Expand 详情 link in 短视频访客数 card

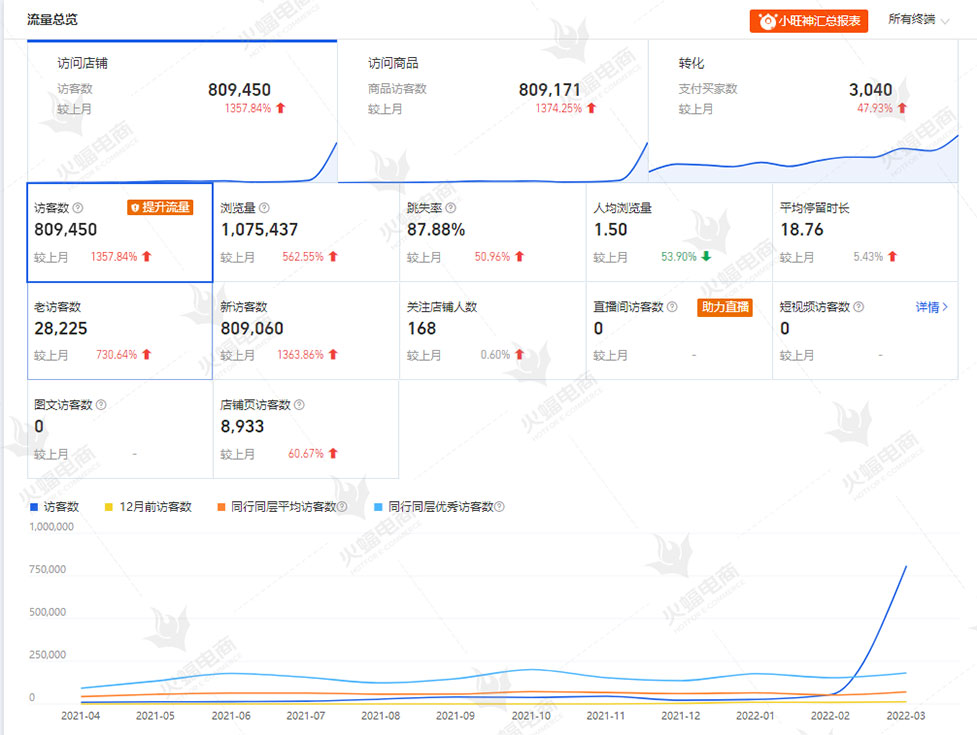pos(932,307)
